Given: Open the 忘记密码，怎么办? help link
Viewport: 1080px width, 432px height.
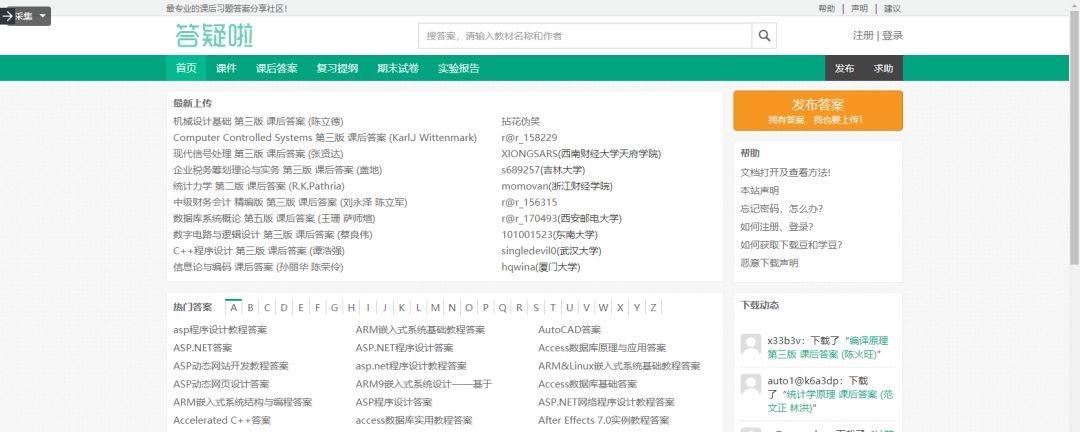Looking at the screenshot, I should click(x=781, y=208).
